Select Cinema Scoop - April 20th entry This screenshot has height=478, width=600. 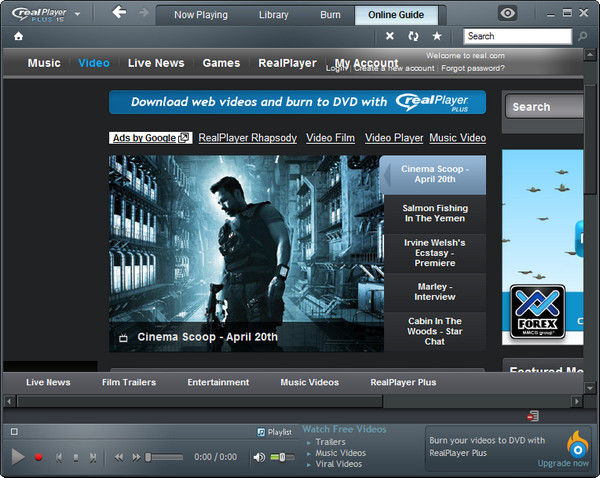[433, 175]
